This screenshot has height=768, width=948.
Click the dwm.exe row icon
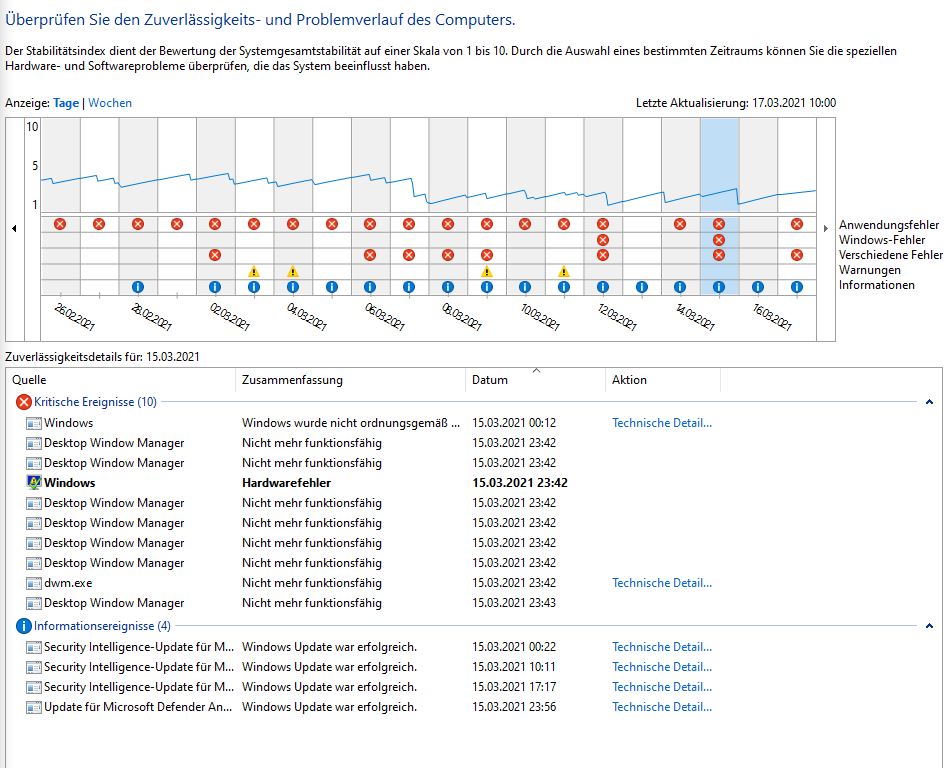[34, 584]
